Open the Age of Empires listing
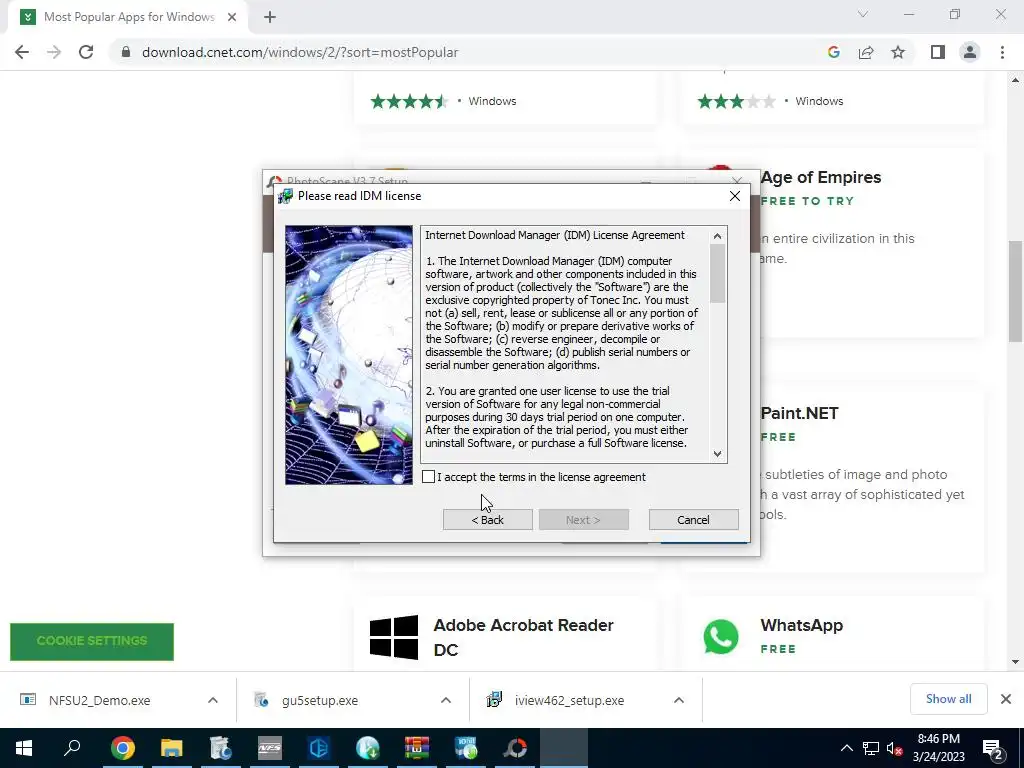This screenshot has height=768, width=1024. 821,178
